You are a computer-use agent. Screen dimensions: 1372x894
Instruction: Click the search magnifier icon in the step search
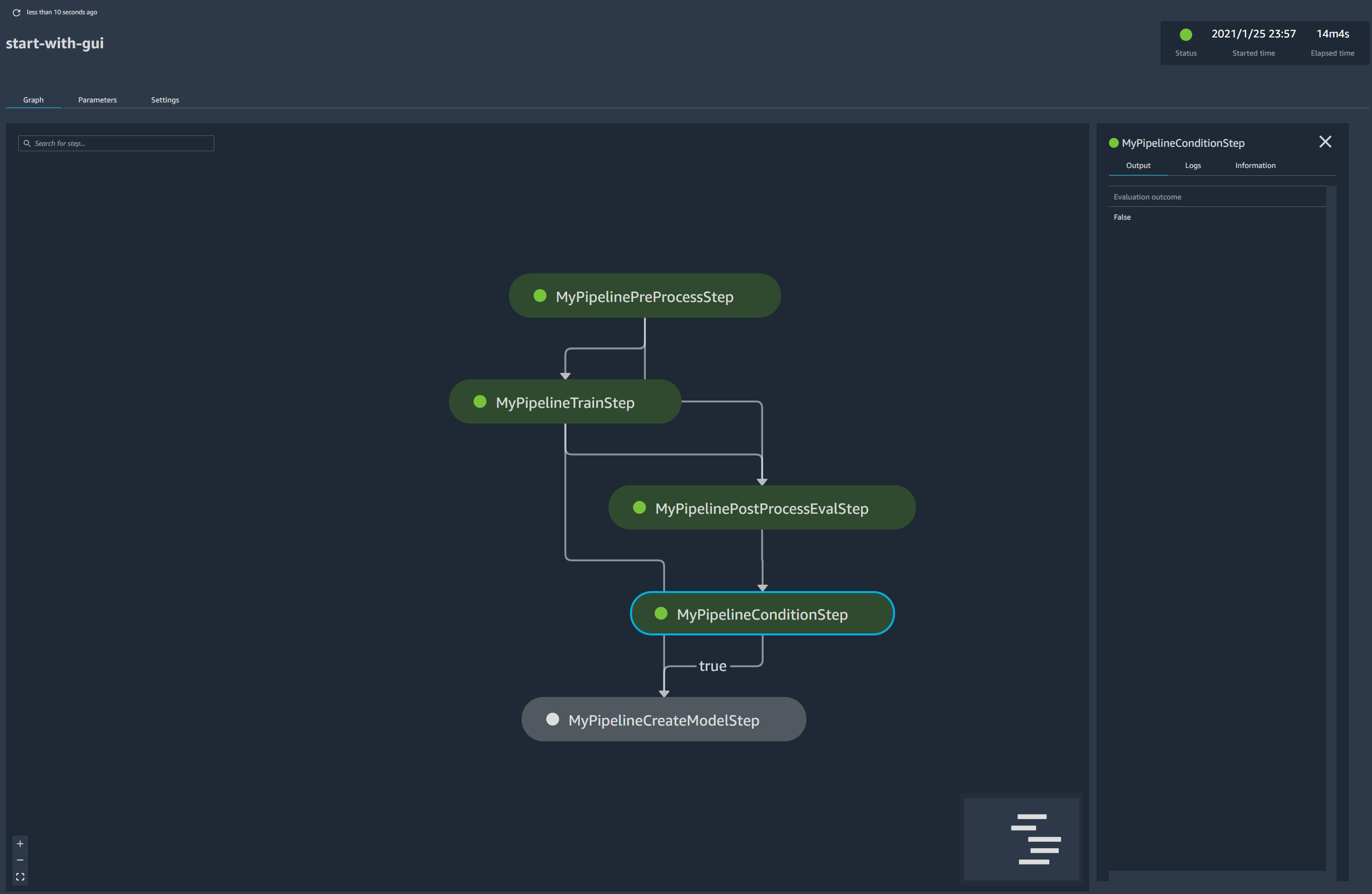[27, 144]
